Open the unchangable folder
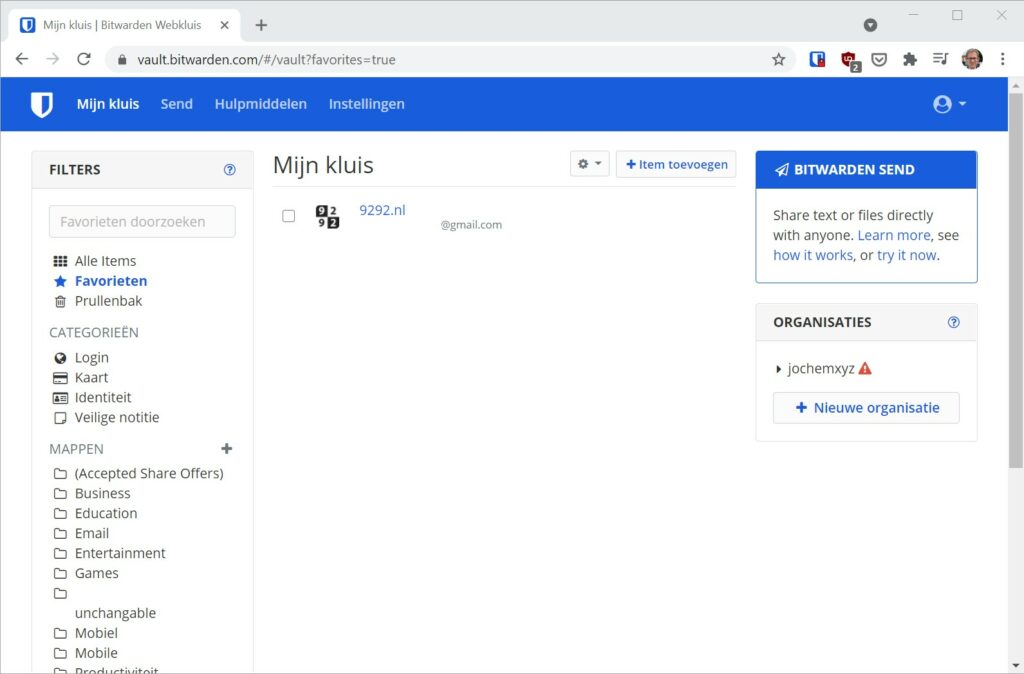This screenshot has height=674, width=1024. click(x=115, y=613)
